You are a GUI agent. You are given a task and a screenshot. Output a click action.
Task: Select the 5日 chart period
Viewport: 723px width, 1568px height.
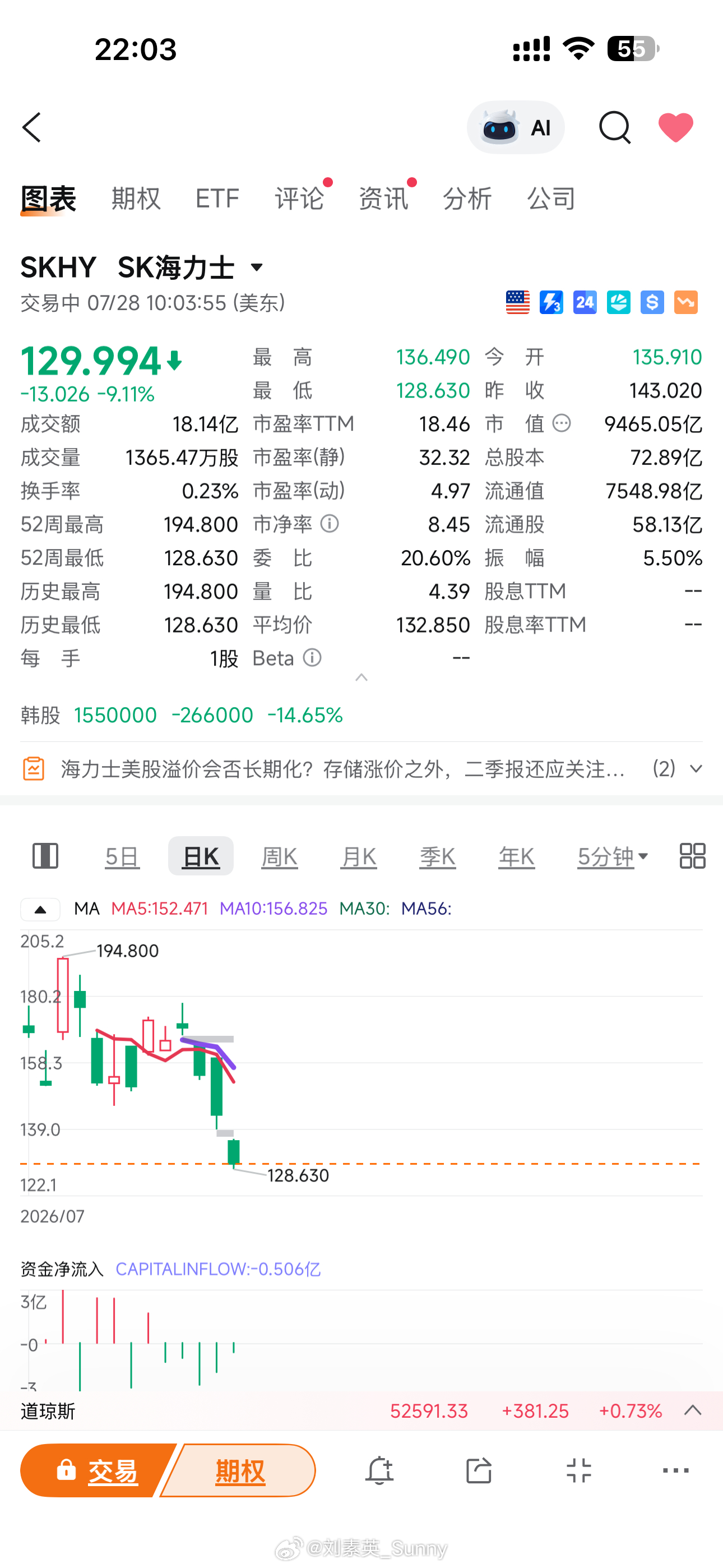pos(122,856)
